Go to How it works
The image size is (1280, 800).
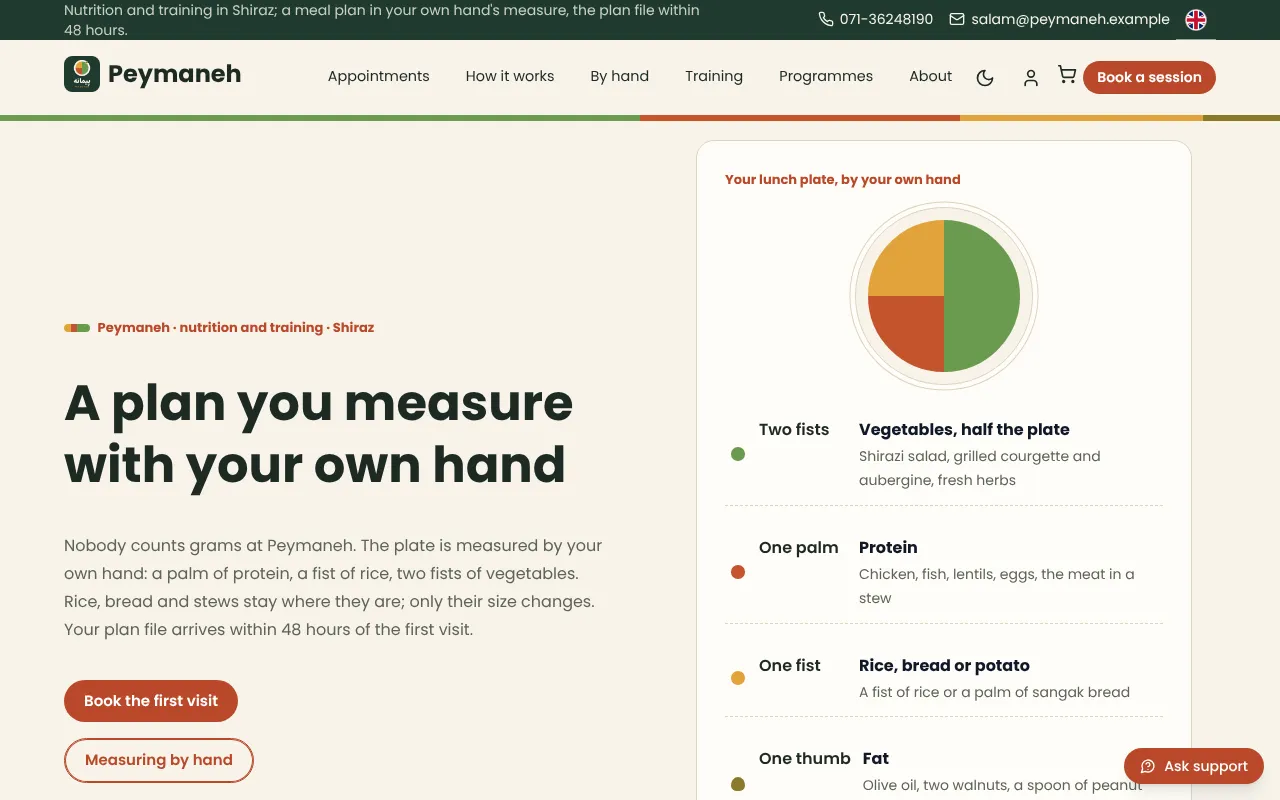tap(510, 76)
